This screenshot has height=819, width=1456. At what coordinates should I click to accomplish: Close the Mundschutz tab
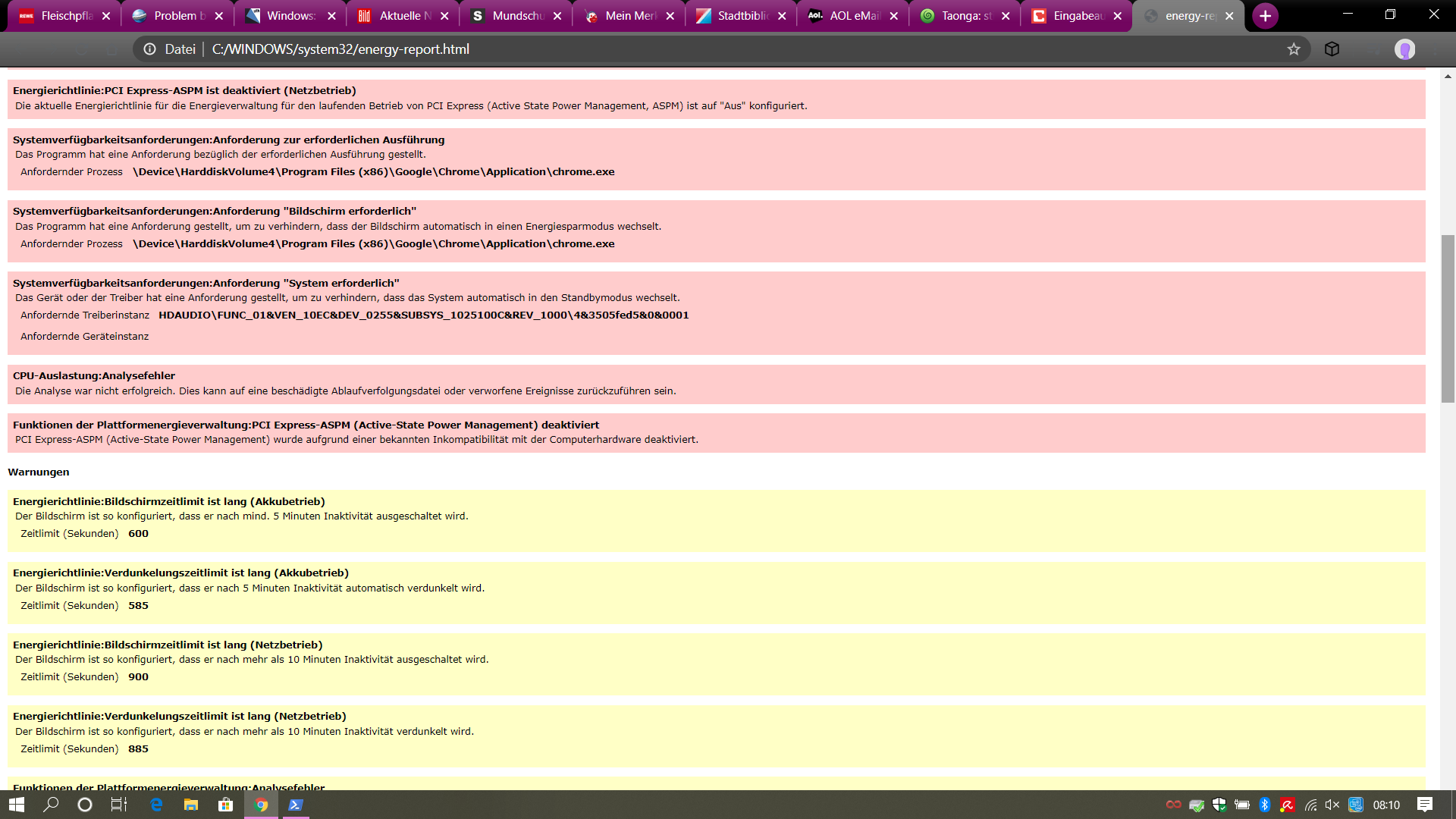click(x=557, y=16)
